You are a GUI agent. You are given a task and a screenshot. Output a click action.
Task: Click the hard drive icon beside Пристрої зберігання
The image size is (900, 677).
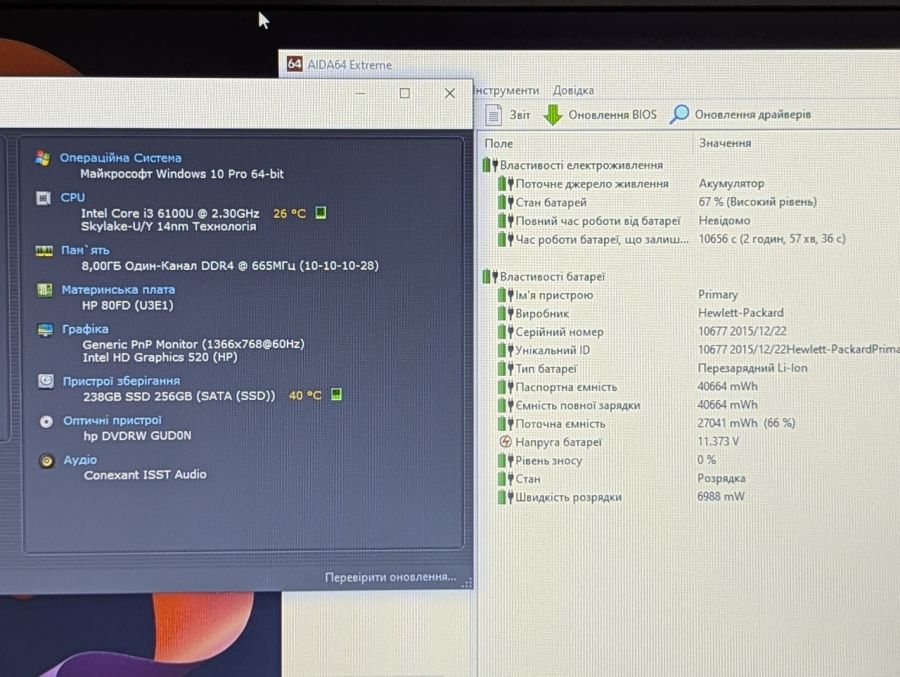coord(46,381)
